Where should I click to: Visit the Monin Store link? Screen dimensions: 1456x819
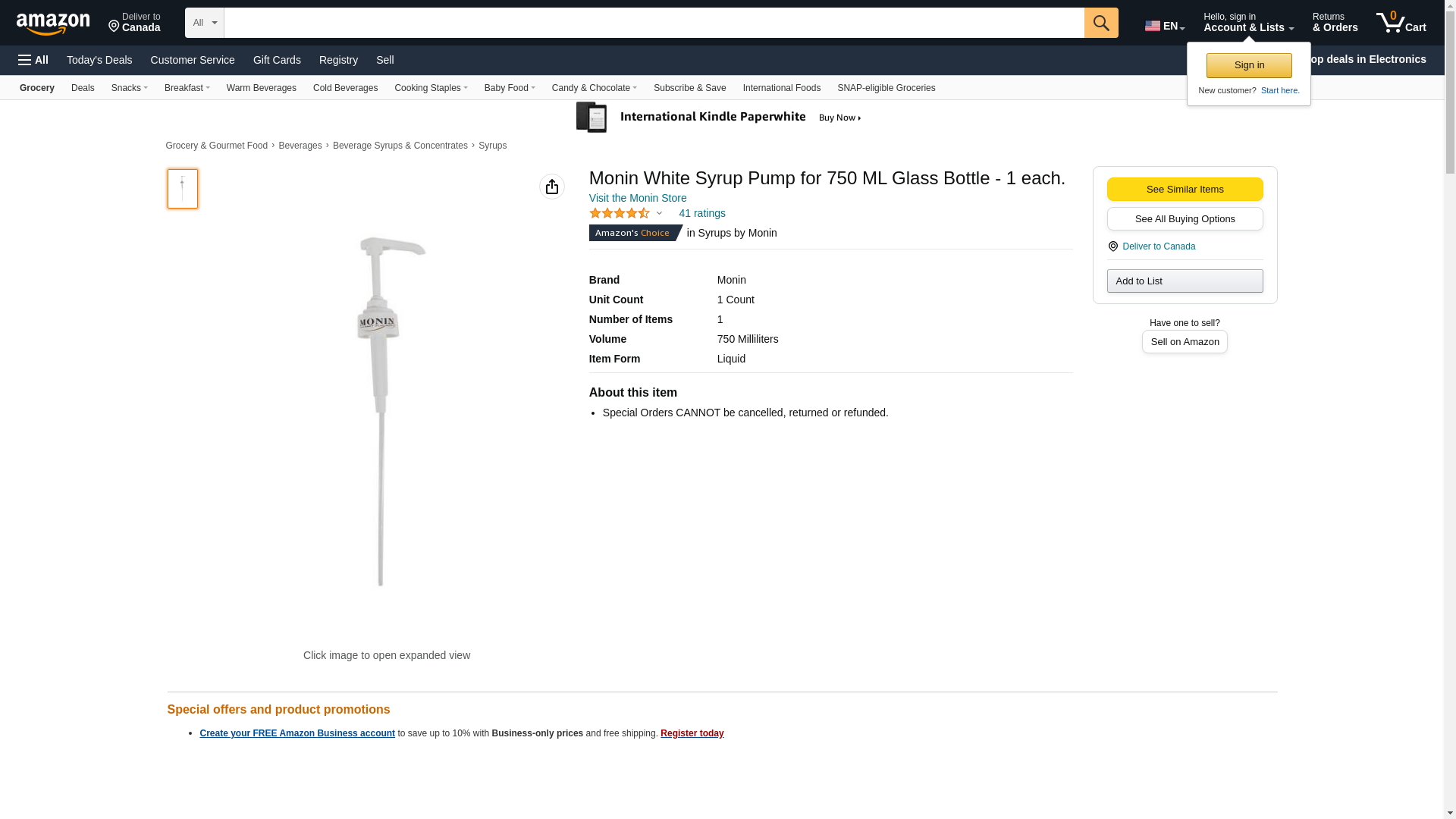click(638, 198)
